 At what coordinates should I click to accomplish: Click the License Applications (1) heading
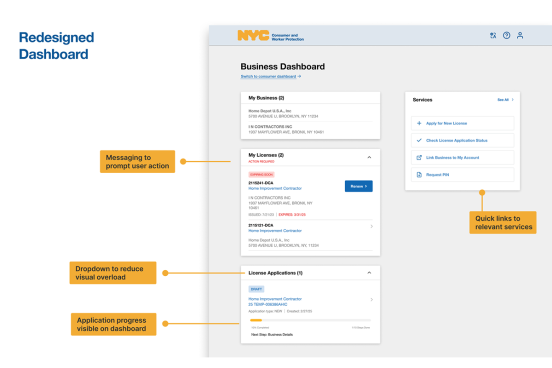click(x=275, y=273)
